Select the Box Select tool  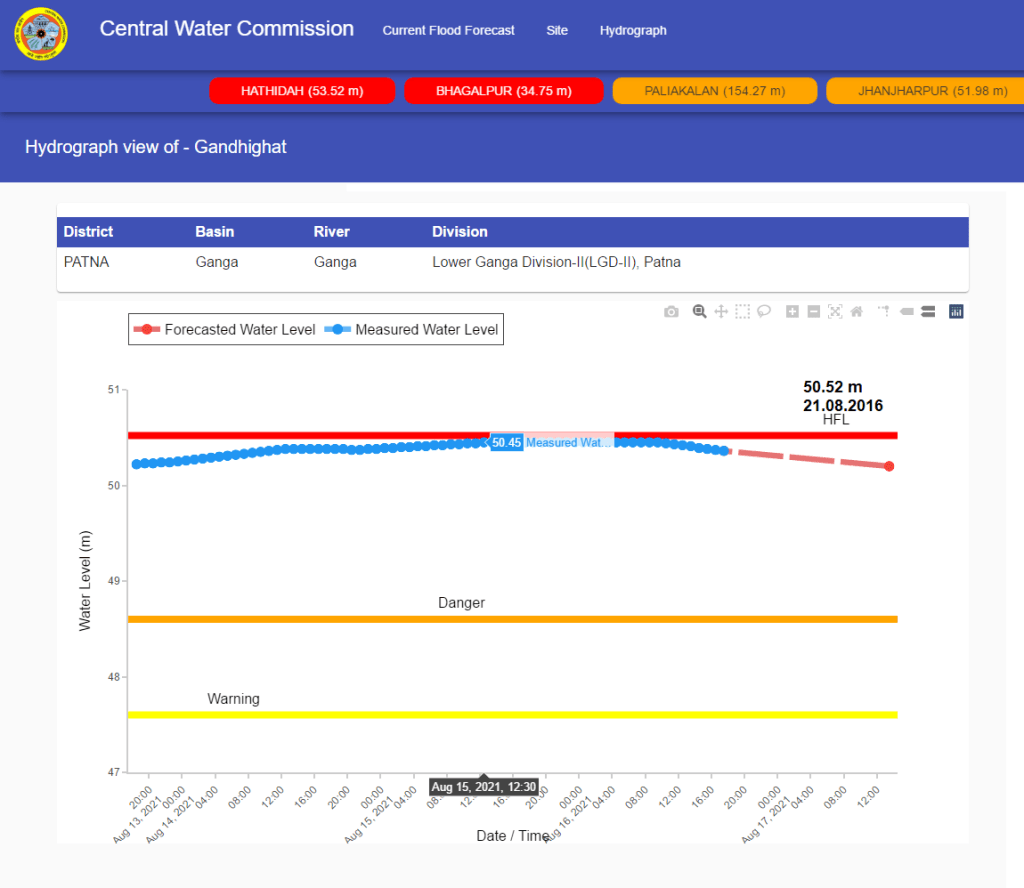[x=742, y=312]
